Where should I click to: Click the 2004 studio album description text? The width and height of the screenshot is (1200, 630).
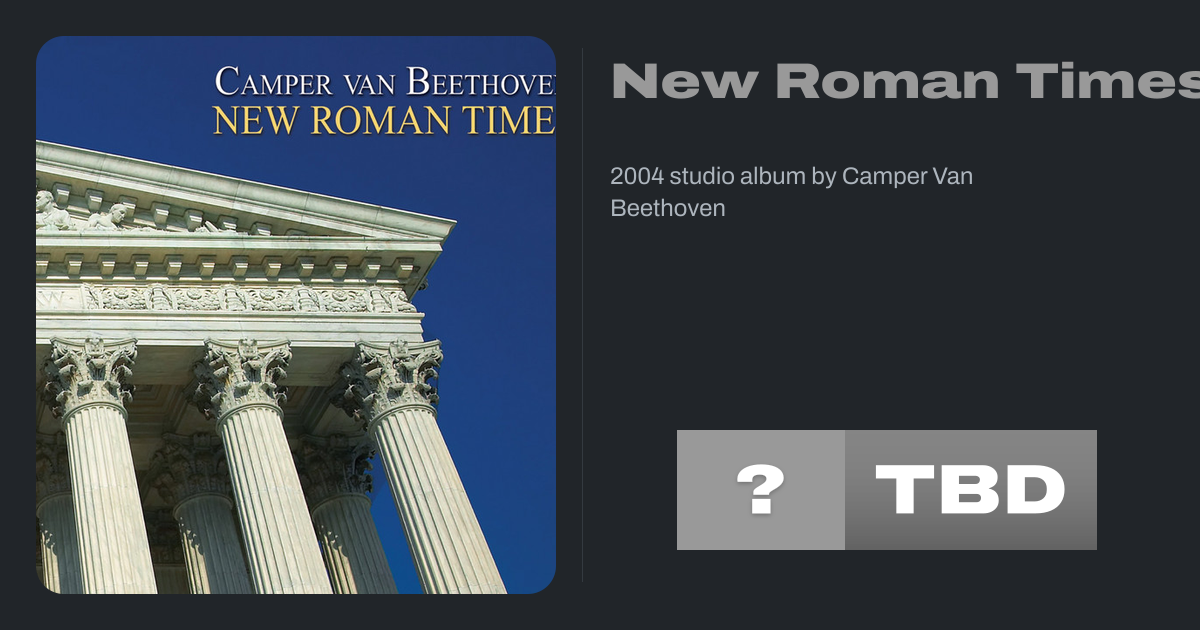[791, 192]
